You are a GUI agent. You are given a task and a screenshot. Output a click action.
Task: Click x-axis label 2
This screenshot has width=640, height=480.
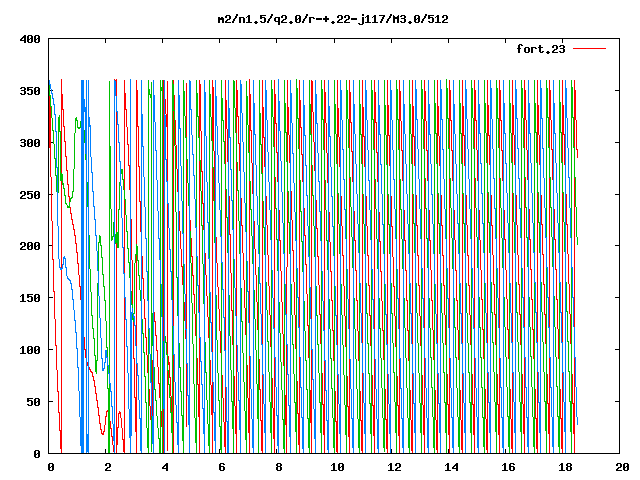coord(108,467)
